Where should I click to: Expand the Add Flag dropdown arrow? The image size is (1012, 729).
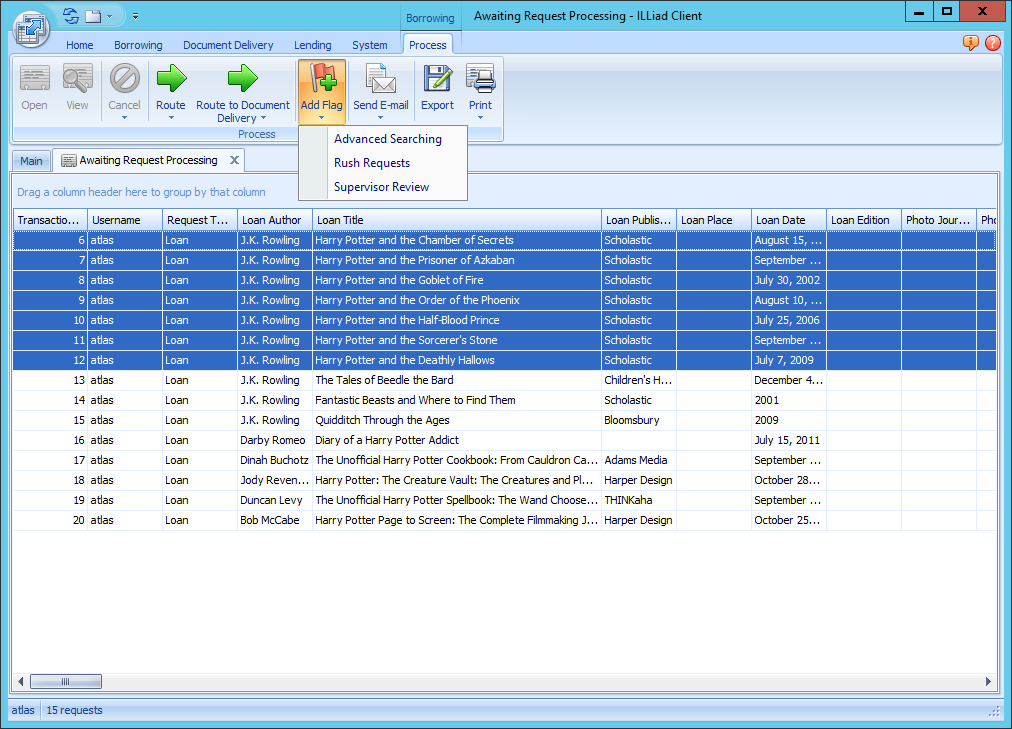point(321,117)
